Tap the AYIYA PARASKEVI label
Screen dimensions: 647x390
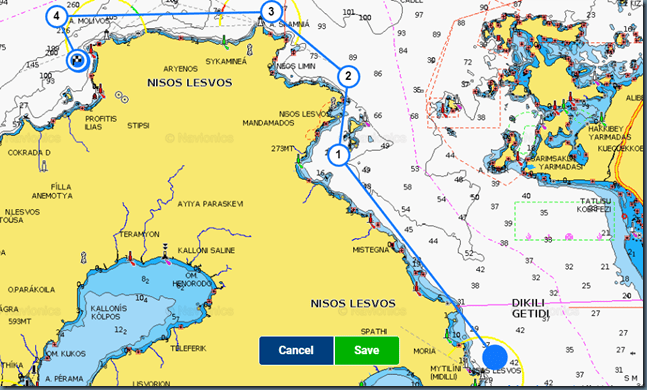(210, 204)
